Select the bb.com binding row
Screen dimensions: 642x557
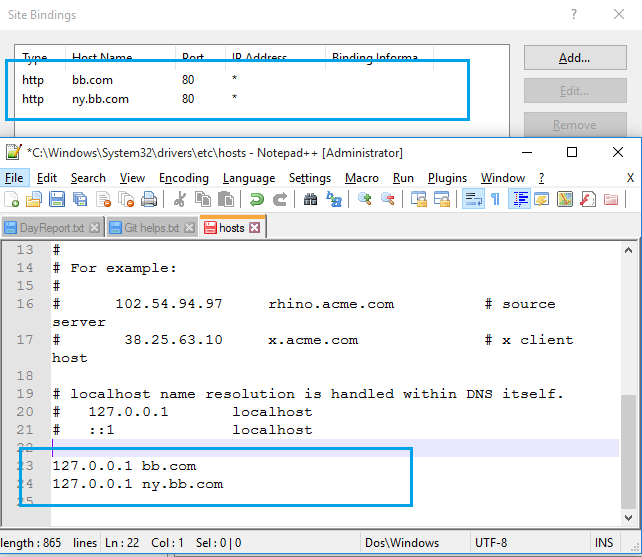coord(262,79)
